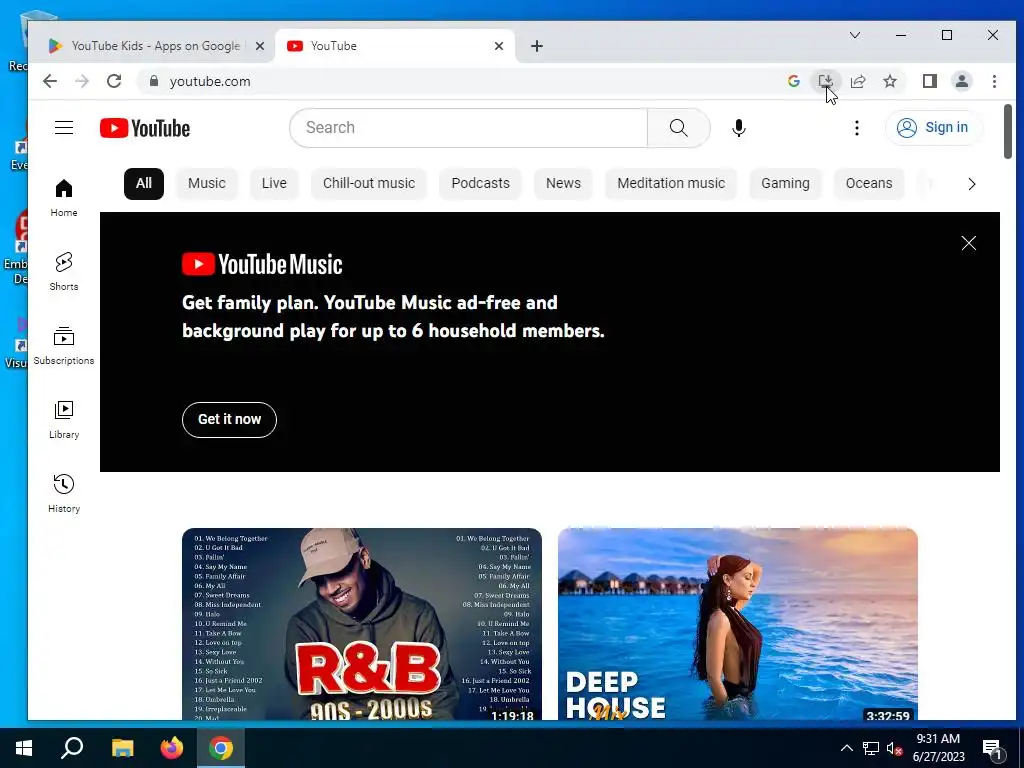This screenshot has width=1024, height=768.
Task: Open History in sidebar
Action: pos(64,494)
